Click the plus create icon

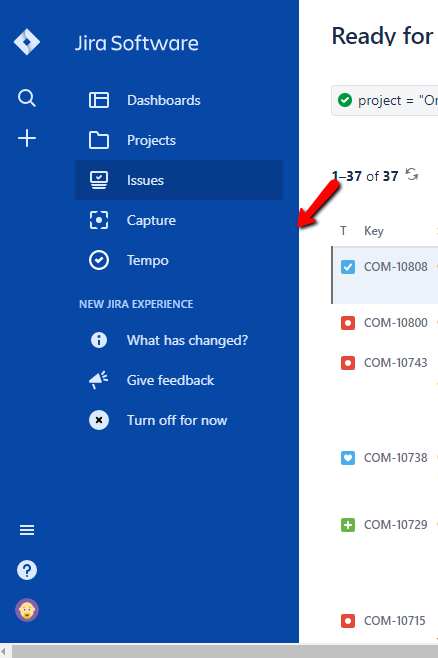tap(27, 138)
